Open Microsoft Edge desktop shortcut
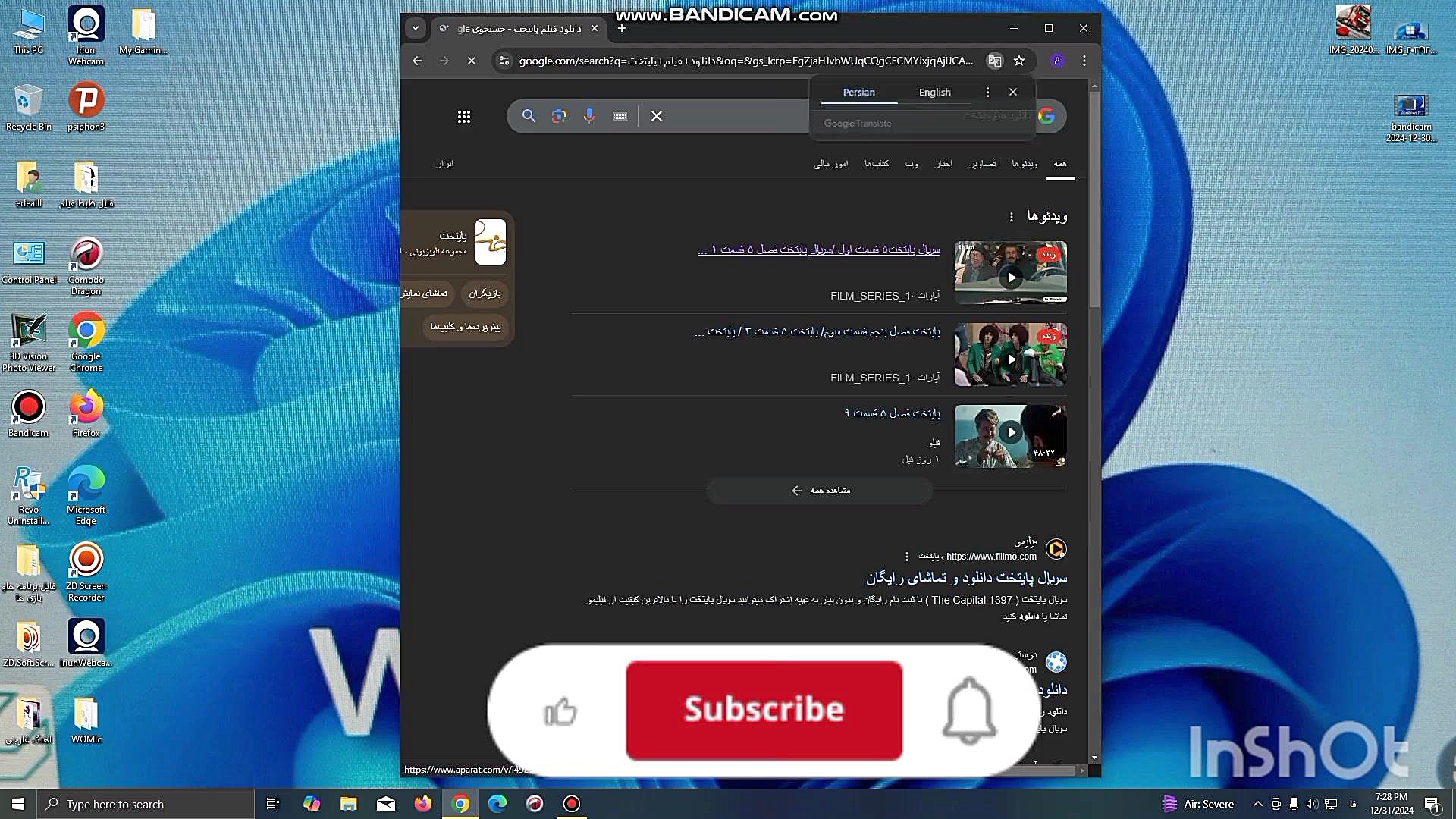 click(x=86, y=494)
